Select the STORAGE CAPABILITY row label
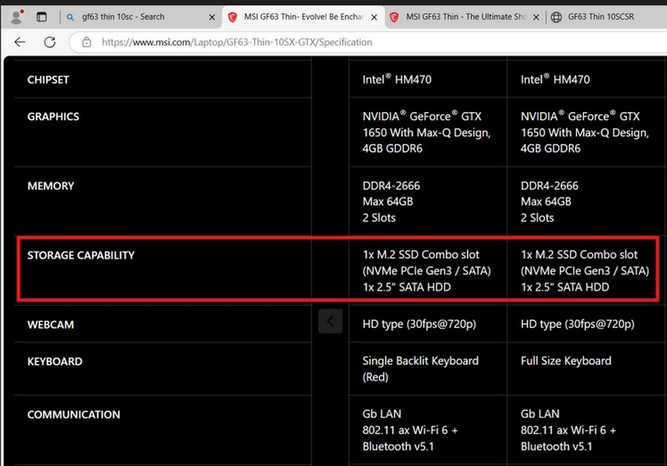 coord(81,255)
